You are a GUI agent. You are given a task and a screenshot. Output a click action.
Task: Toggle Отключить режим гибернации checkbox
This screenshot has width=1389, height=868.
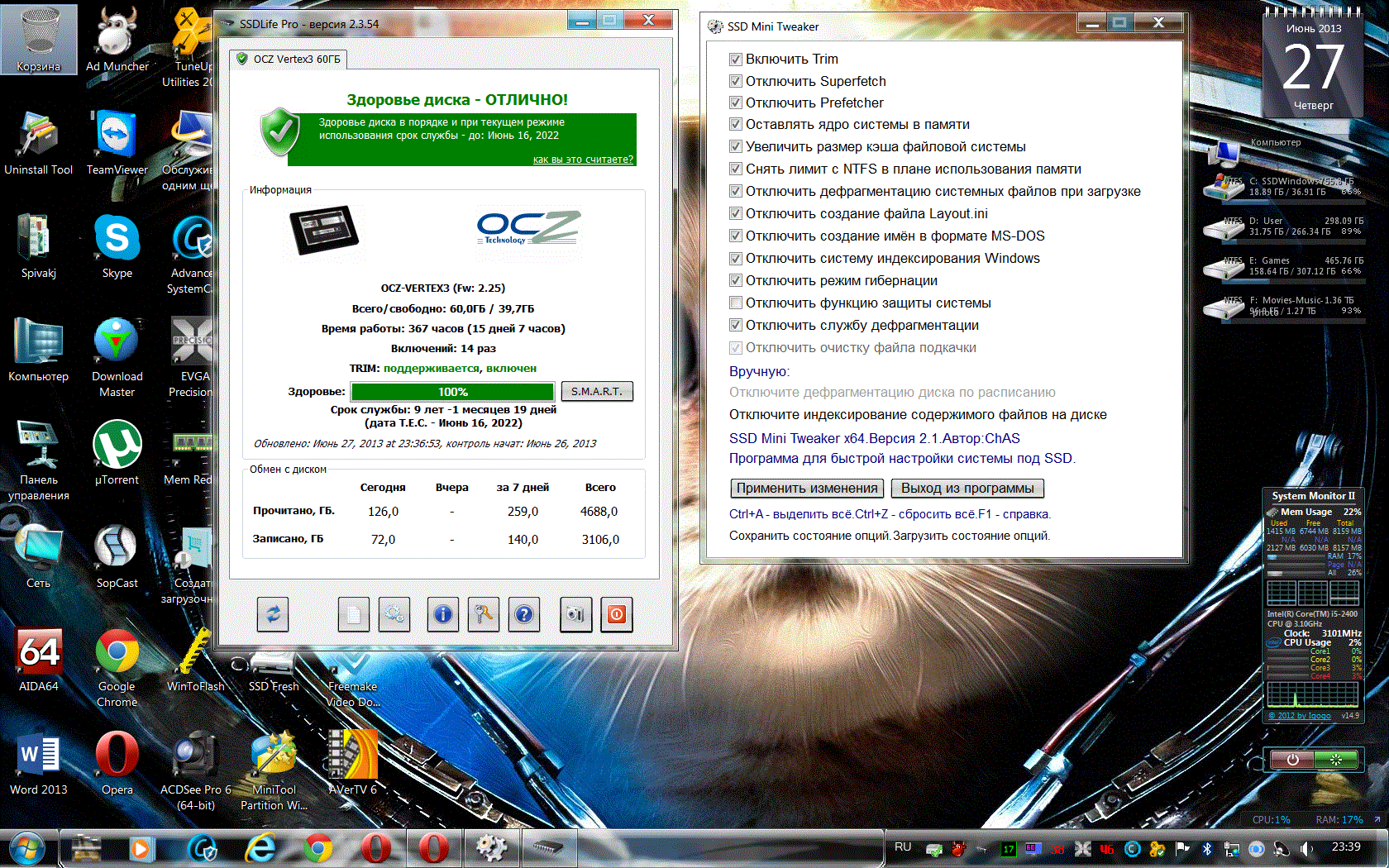point(736,281)
